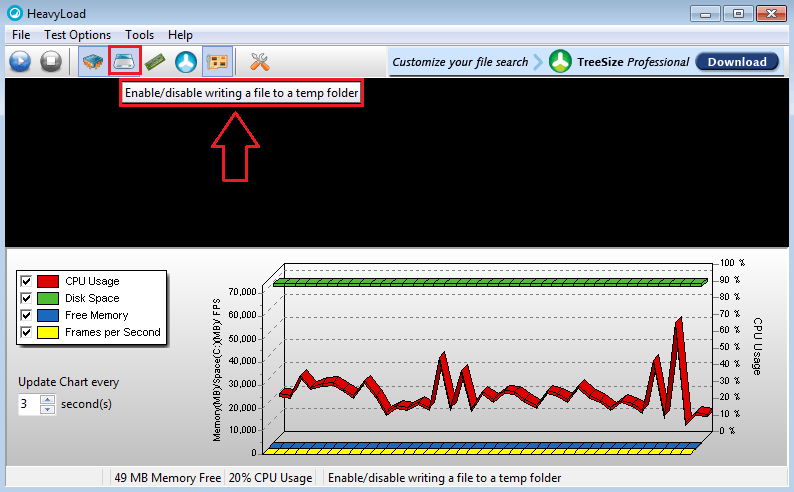Click the 70,000 value on the left axis
794x492 pixels.
[242, 292]
